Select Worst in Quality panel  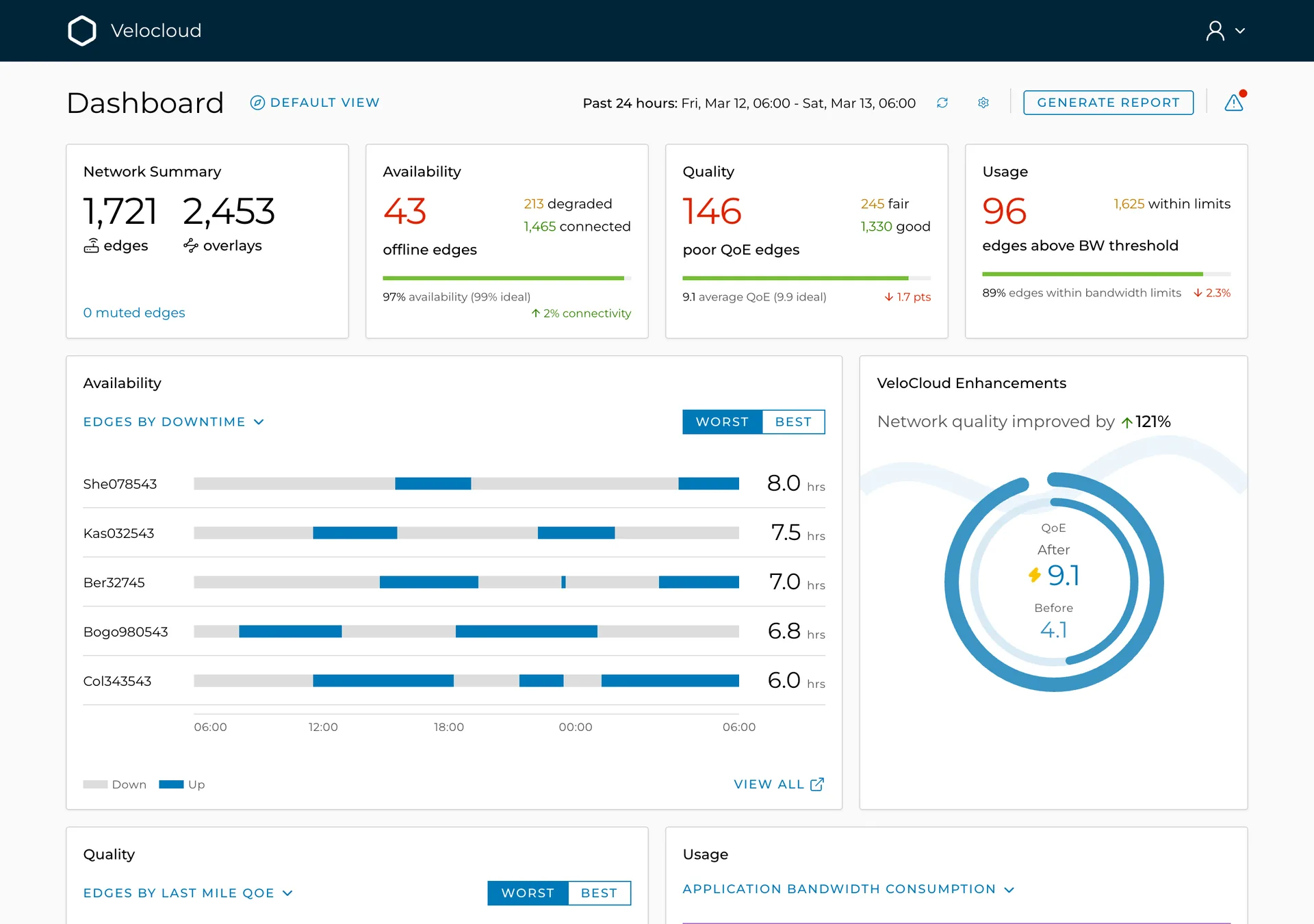coord(528,893)
